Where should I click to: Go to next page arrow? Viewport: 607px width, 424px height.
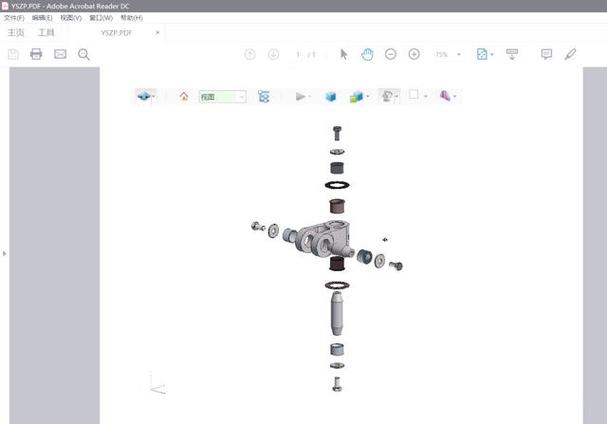click(x=273, y=54)
